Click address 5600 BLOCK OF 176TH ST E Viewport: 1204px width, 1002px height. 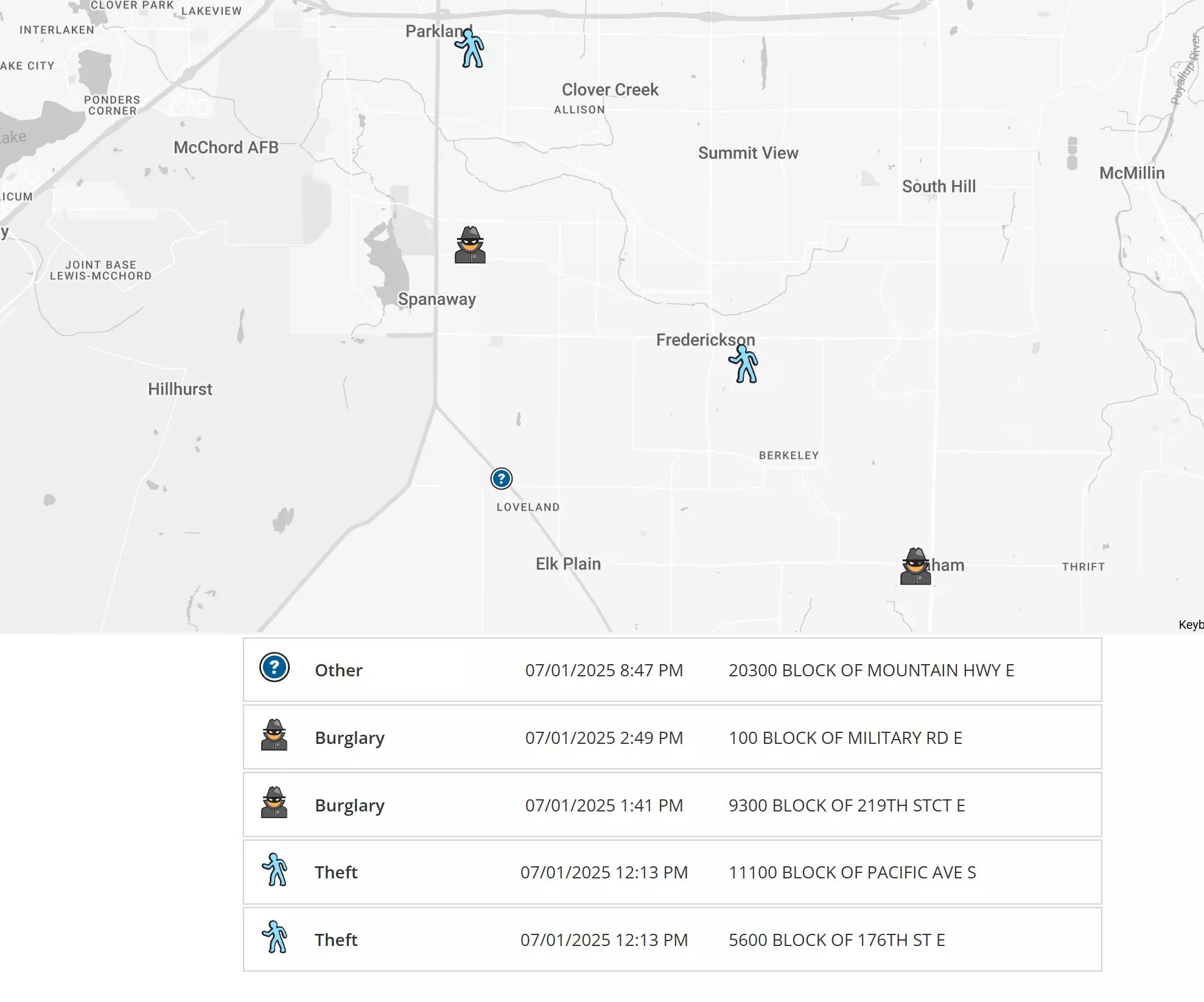point(837,940)
